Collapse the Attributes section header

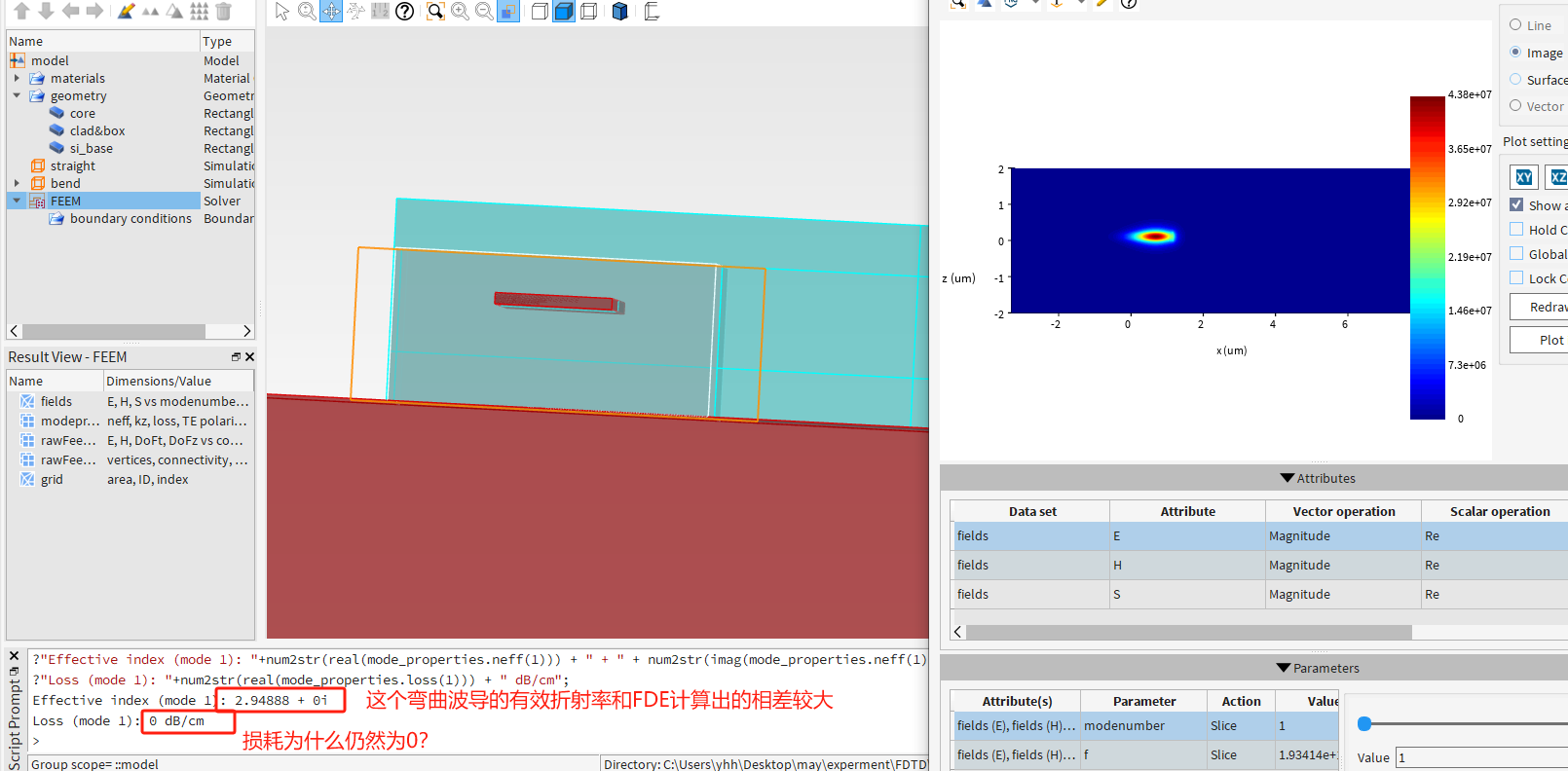[1287, 478]
